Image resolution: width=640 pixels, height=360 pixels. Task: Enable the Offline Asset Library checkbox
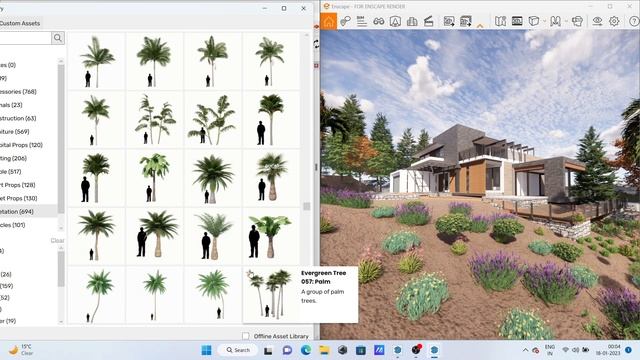(x=245, y=336)
